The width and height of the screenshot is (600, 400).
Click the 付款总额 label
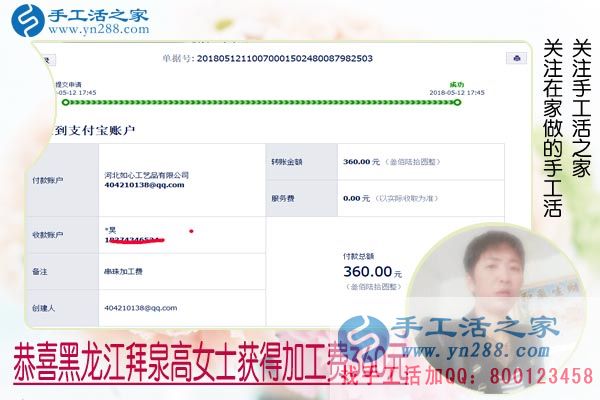359,256
